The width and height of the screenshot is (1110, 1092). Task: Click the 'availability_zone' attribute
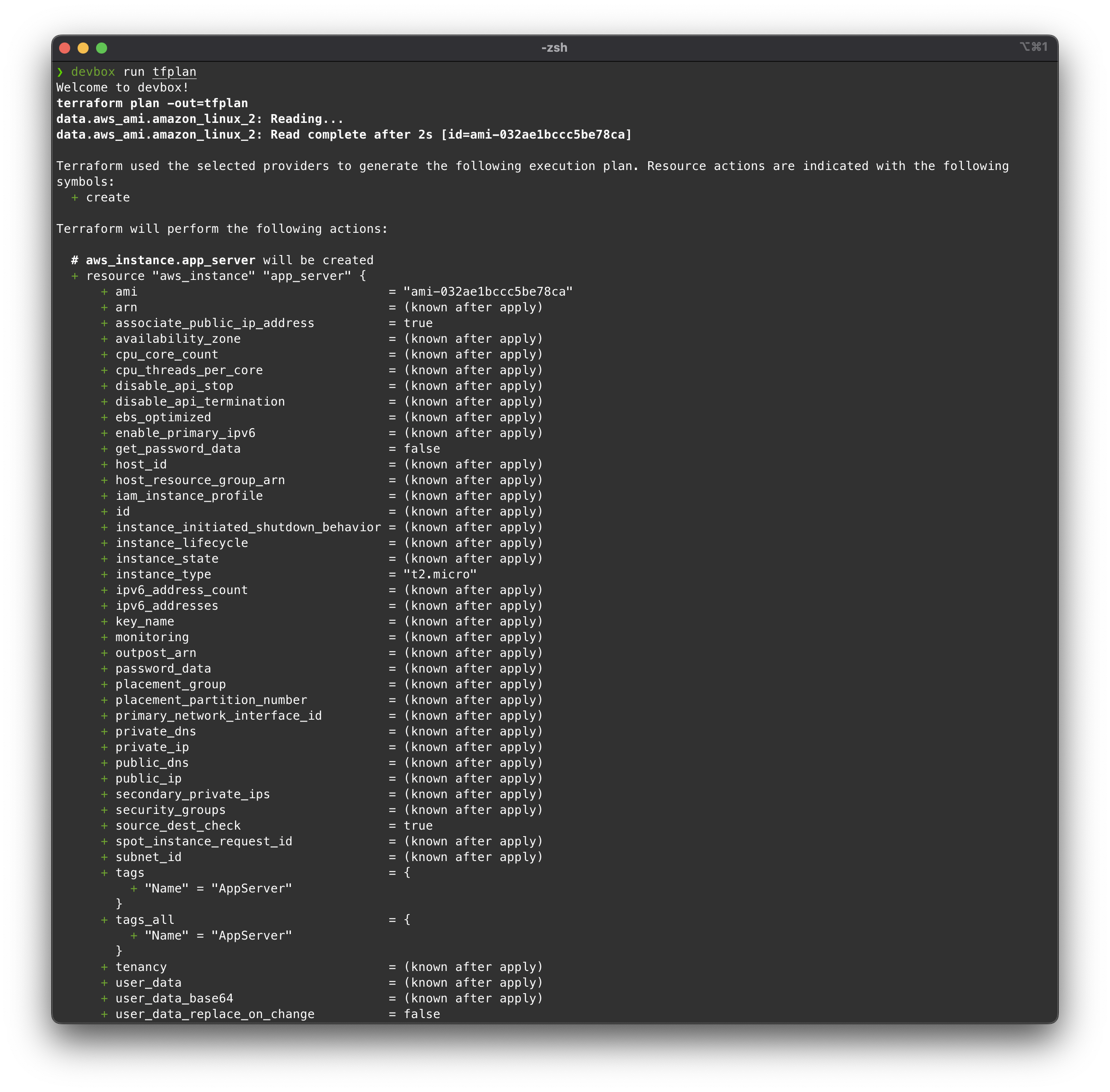178,339
